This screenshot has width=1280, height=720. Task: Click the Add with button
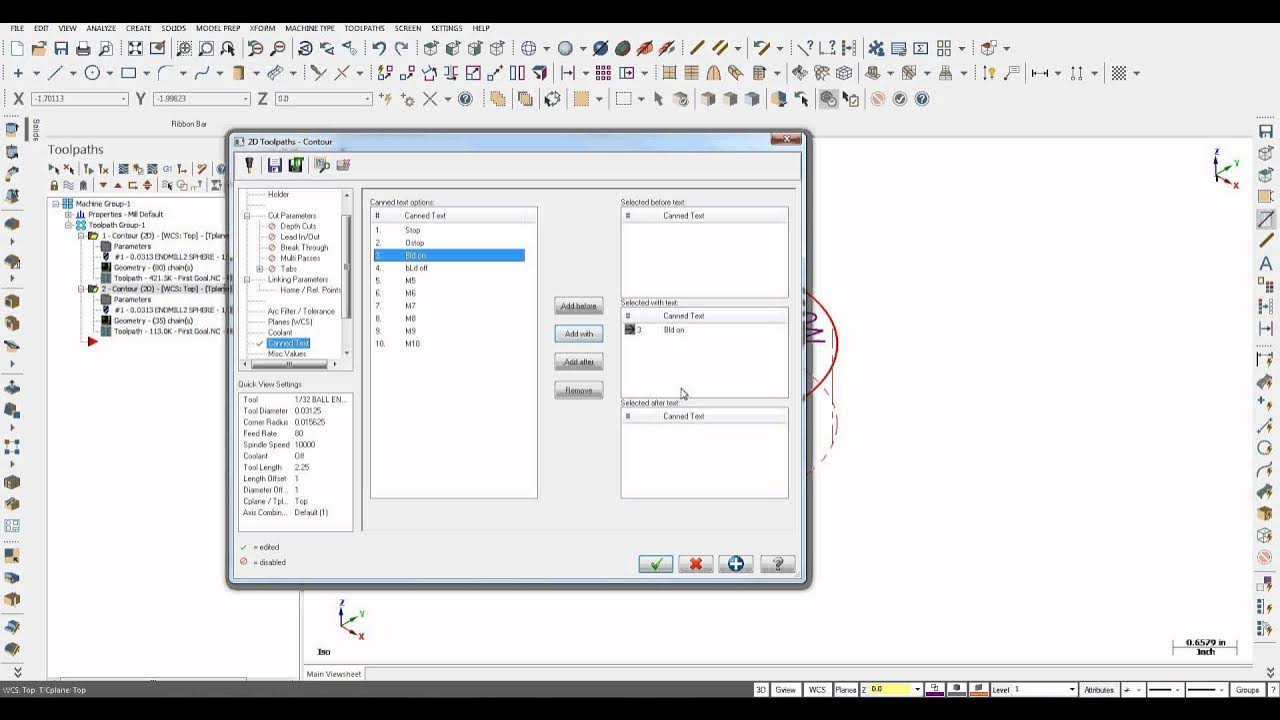pos(579,334)
